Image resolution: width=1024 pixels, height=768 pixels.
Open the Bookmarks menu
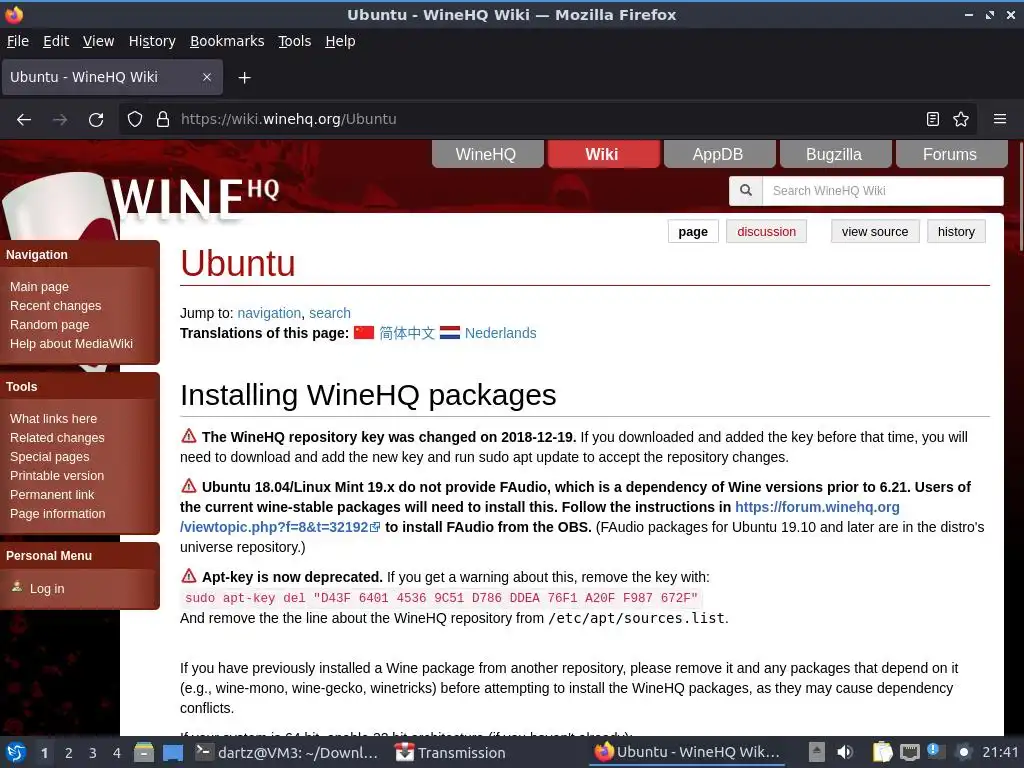[227, 41]
